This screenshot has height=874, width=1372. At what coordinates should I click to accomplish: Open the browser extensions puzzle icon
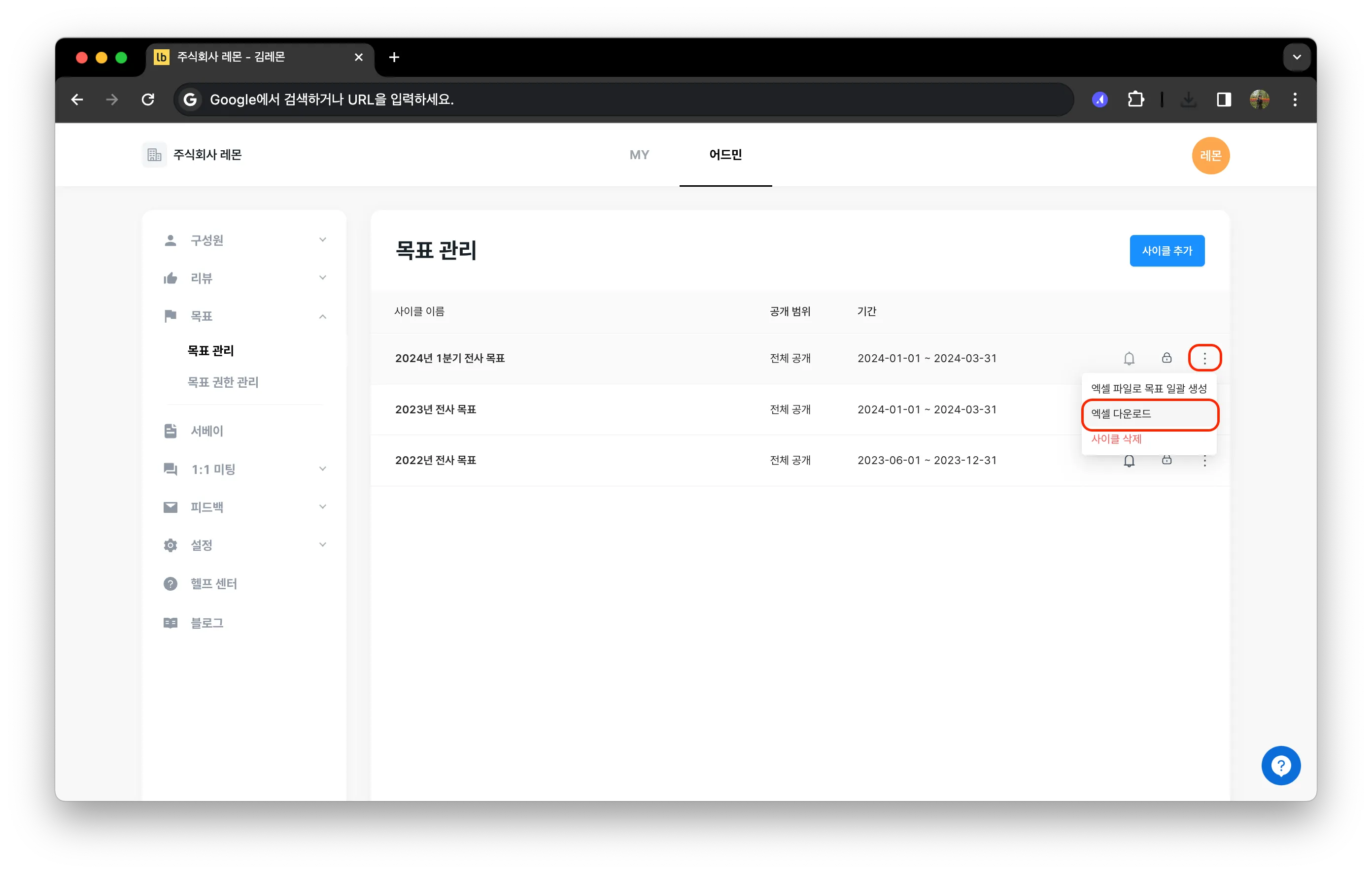click(1135, 100)
